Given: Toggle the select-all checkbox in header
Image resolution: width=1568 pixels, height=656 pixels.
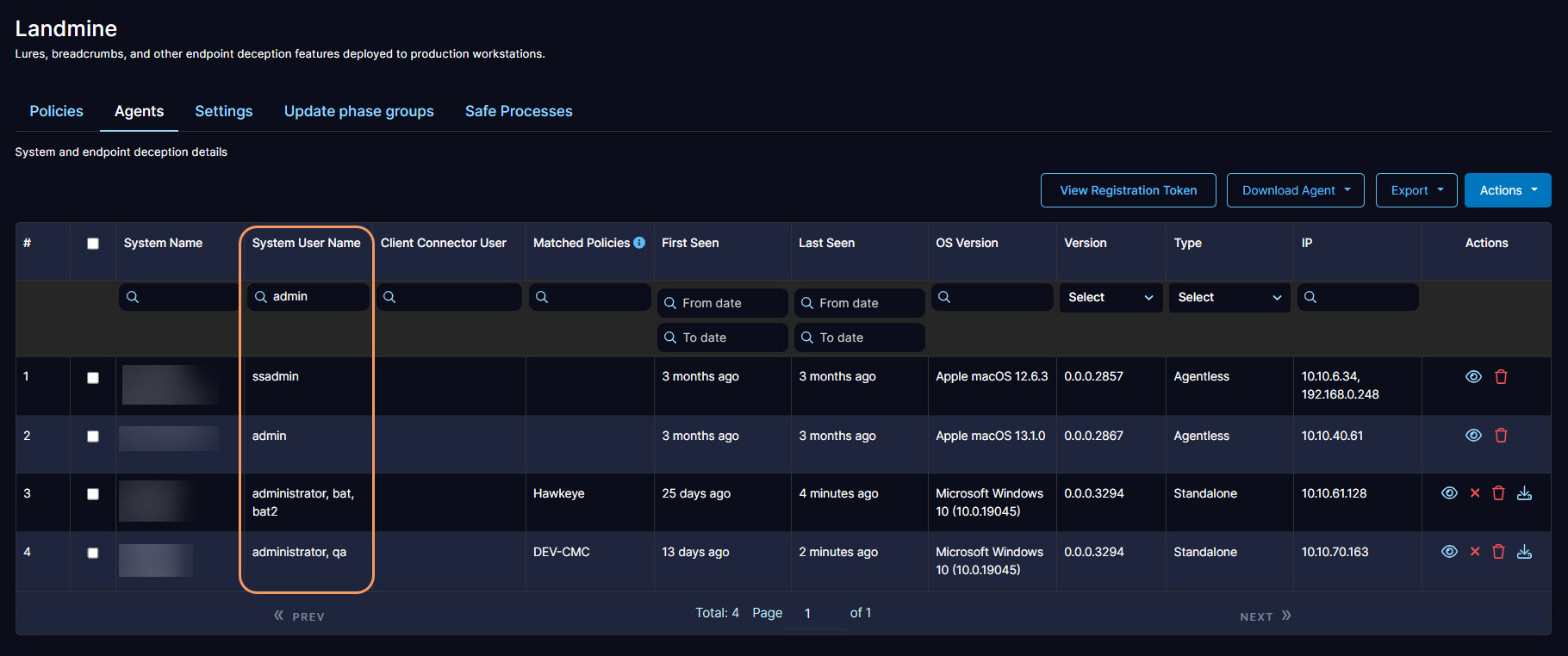Looking at the screenshot, I should 93,244.
